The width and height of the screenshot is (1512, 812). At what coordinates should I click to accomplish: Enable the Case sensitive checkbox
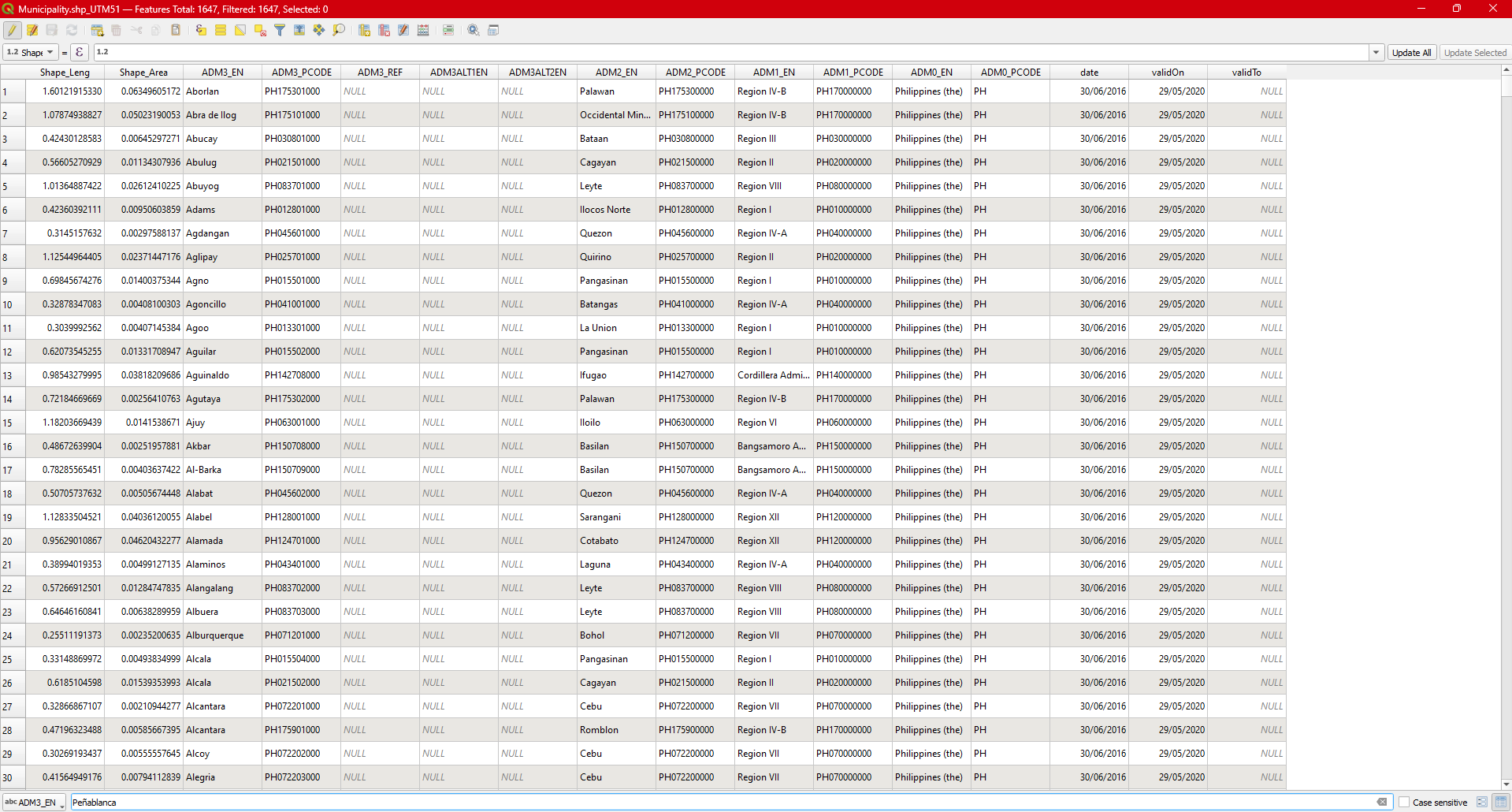pyautogui.click(x=1404, y=803)
